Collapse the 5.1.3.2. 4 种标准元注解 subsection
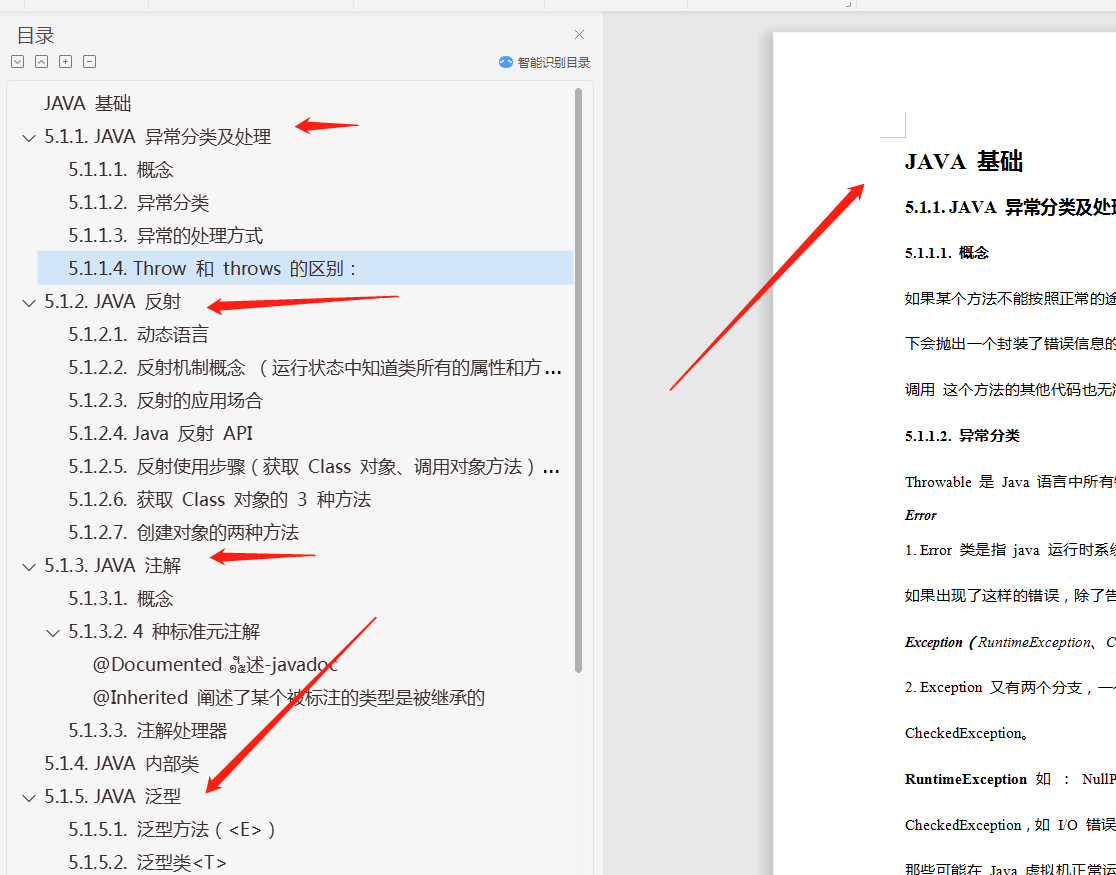1116x875 pixels. click(x=53, y=633)
